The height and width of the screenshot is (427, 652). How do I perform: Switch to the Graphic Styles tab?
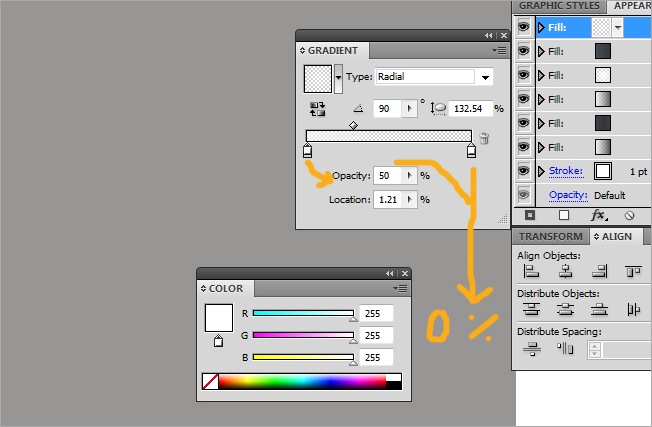(x=559, y=6)
